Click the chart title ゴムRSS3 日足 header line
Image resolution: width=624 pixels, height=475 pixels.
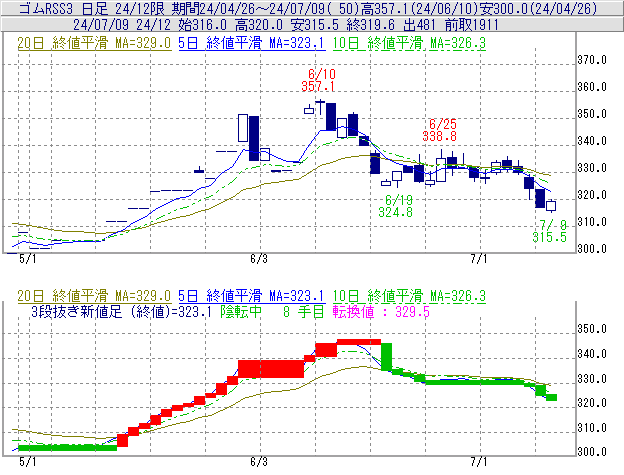(x=308, y=8)
